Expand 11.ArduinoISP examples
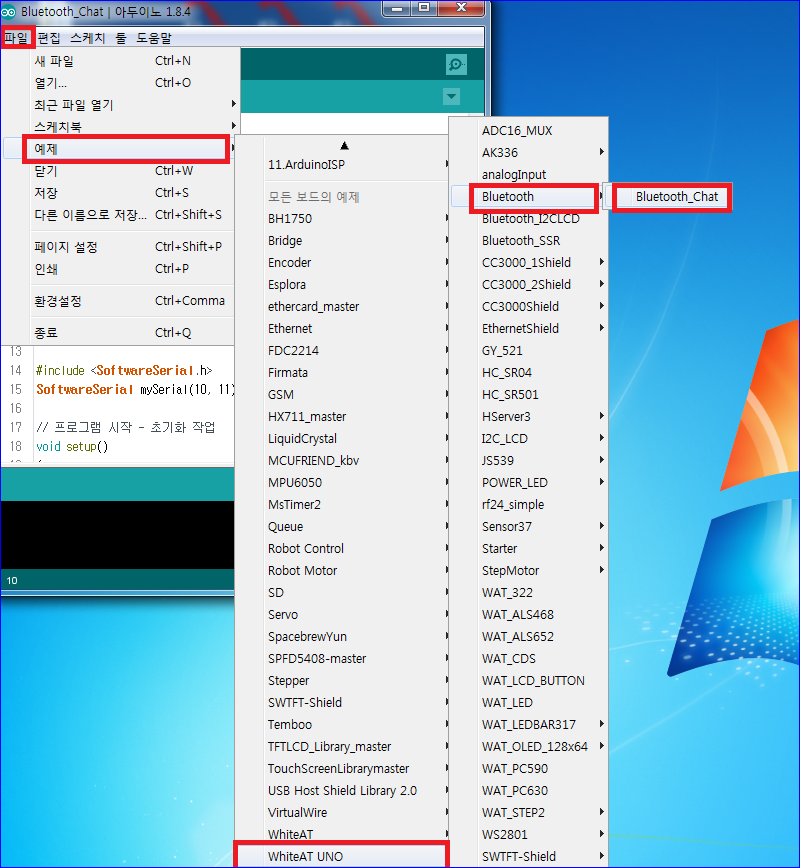This screenshot has height=868, width=800. [x=343, y=164]
